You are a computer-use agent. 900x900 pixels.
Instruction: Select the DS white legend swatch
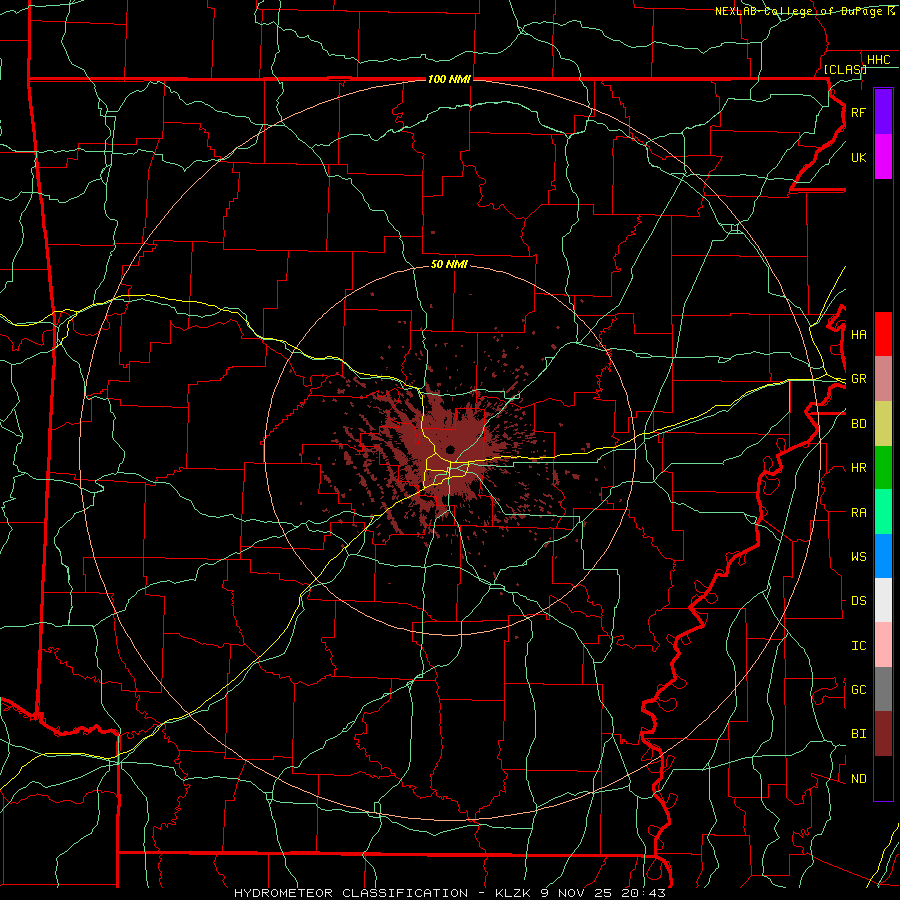883,600
